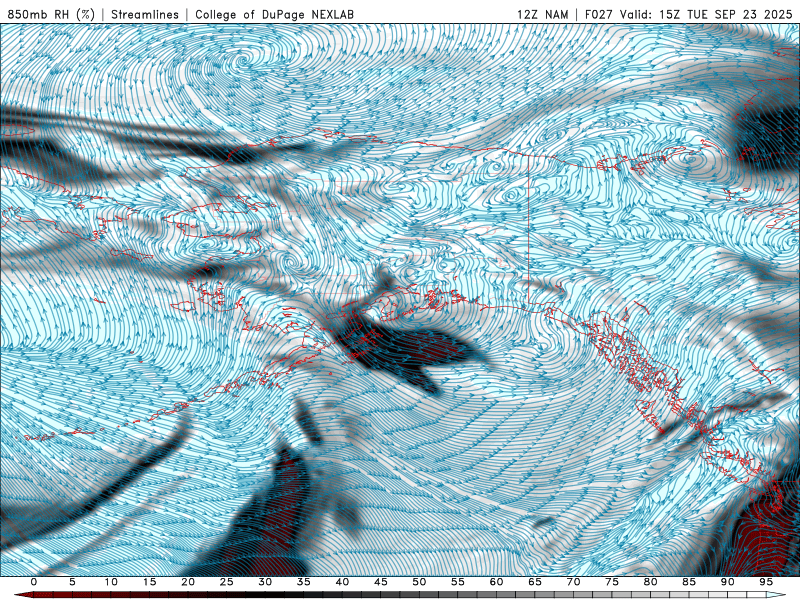Click the colorbar label "80"

coord(651,582)
